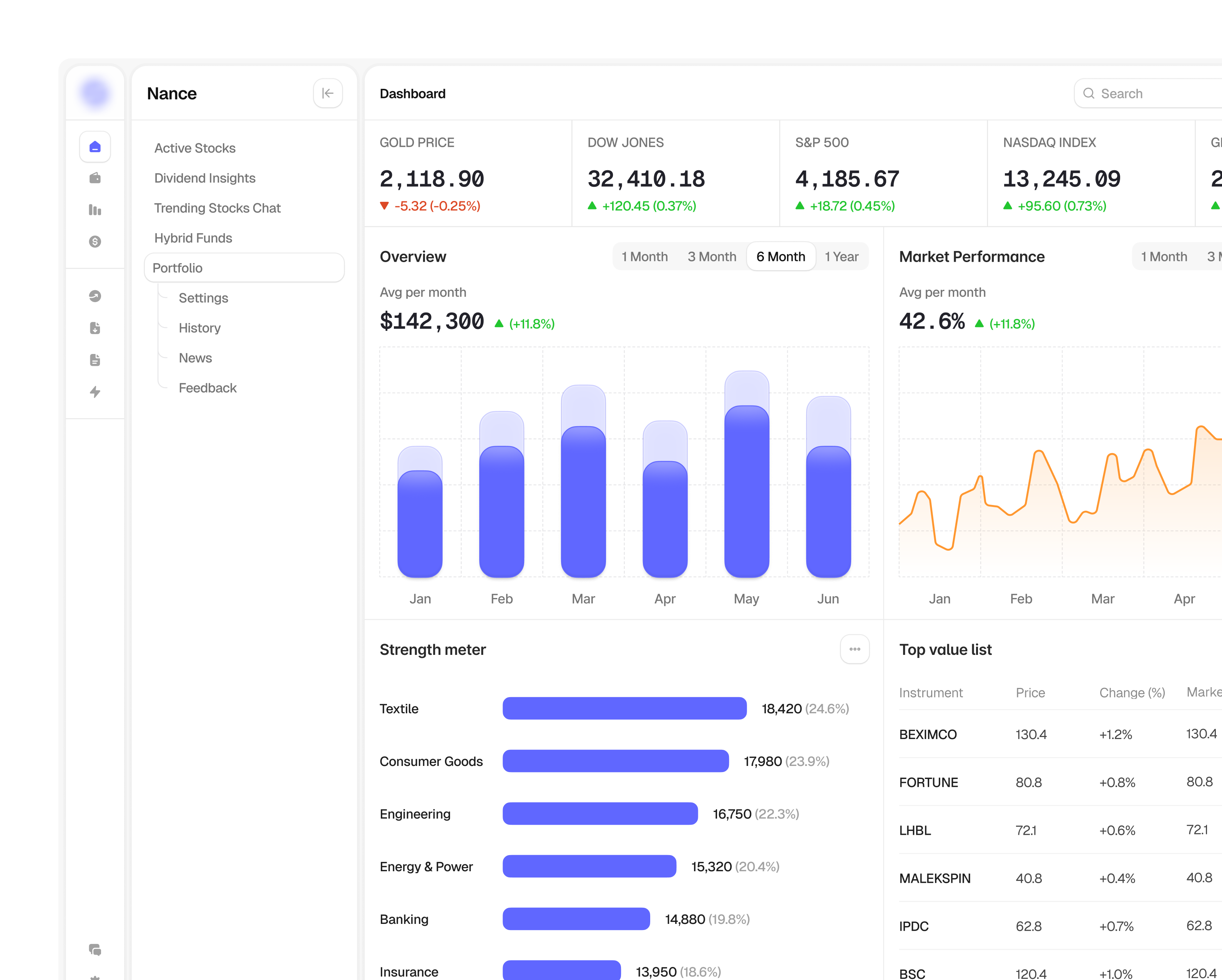Click the Textile strength bar
The image size is (1222, 980).
624,709
